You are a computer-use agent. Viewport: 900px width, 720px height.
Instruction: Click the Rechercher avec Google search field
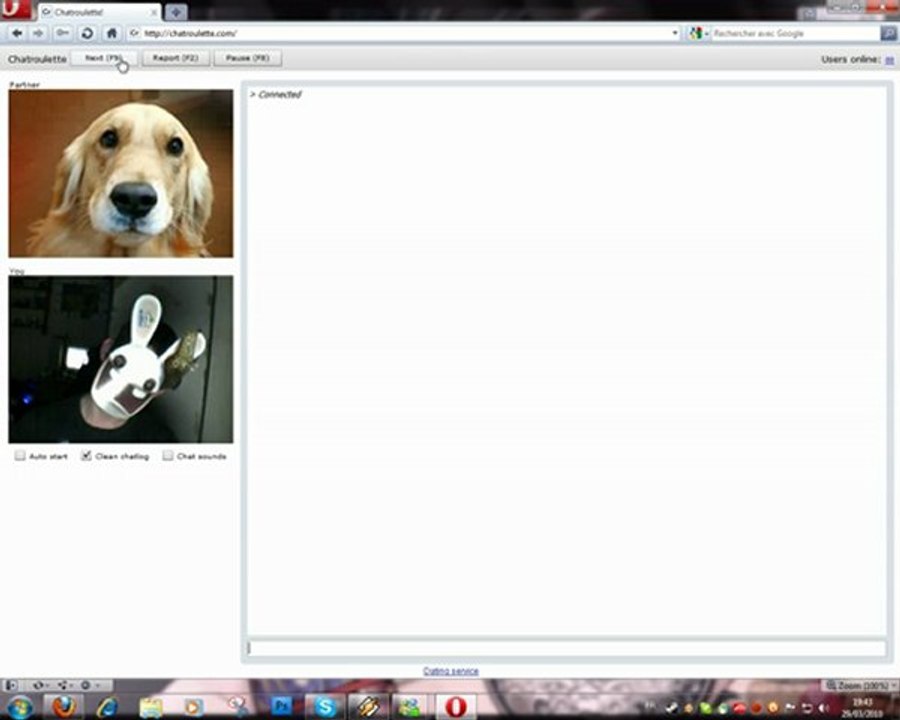coord(795,33)
